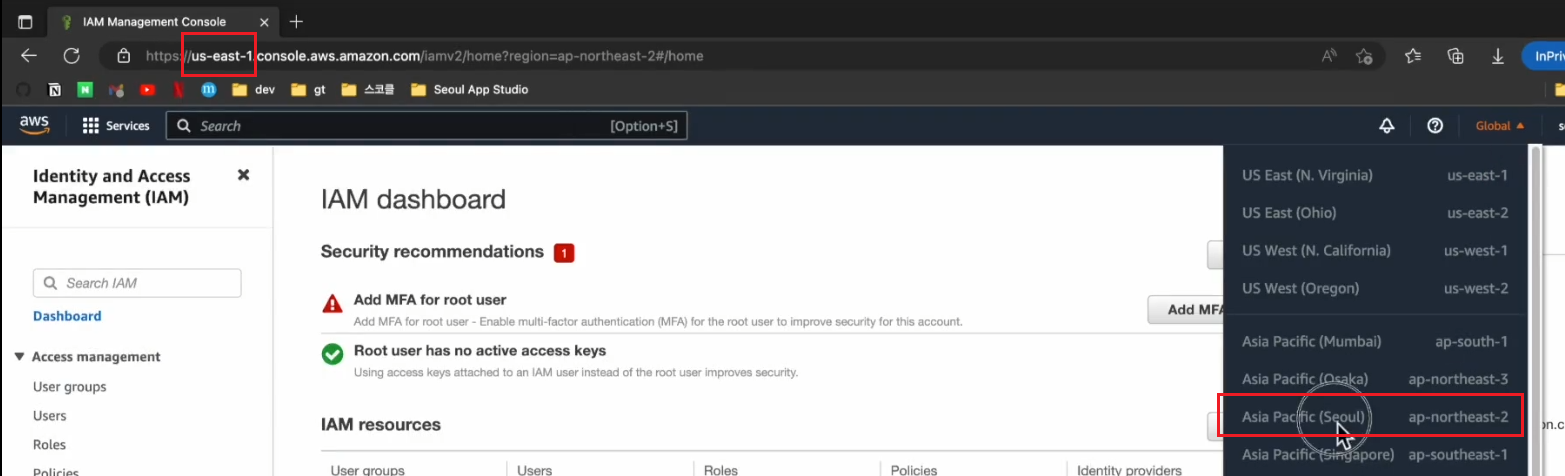The height and width of the screenshot is (476, 1565).
Task: Open the blue m bookmark
Action: [208, 90]
